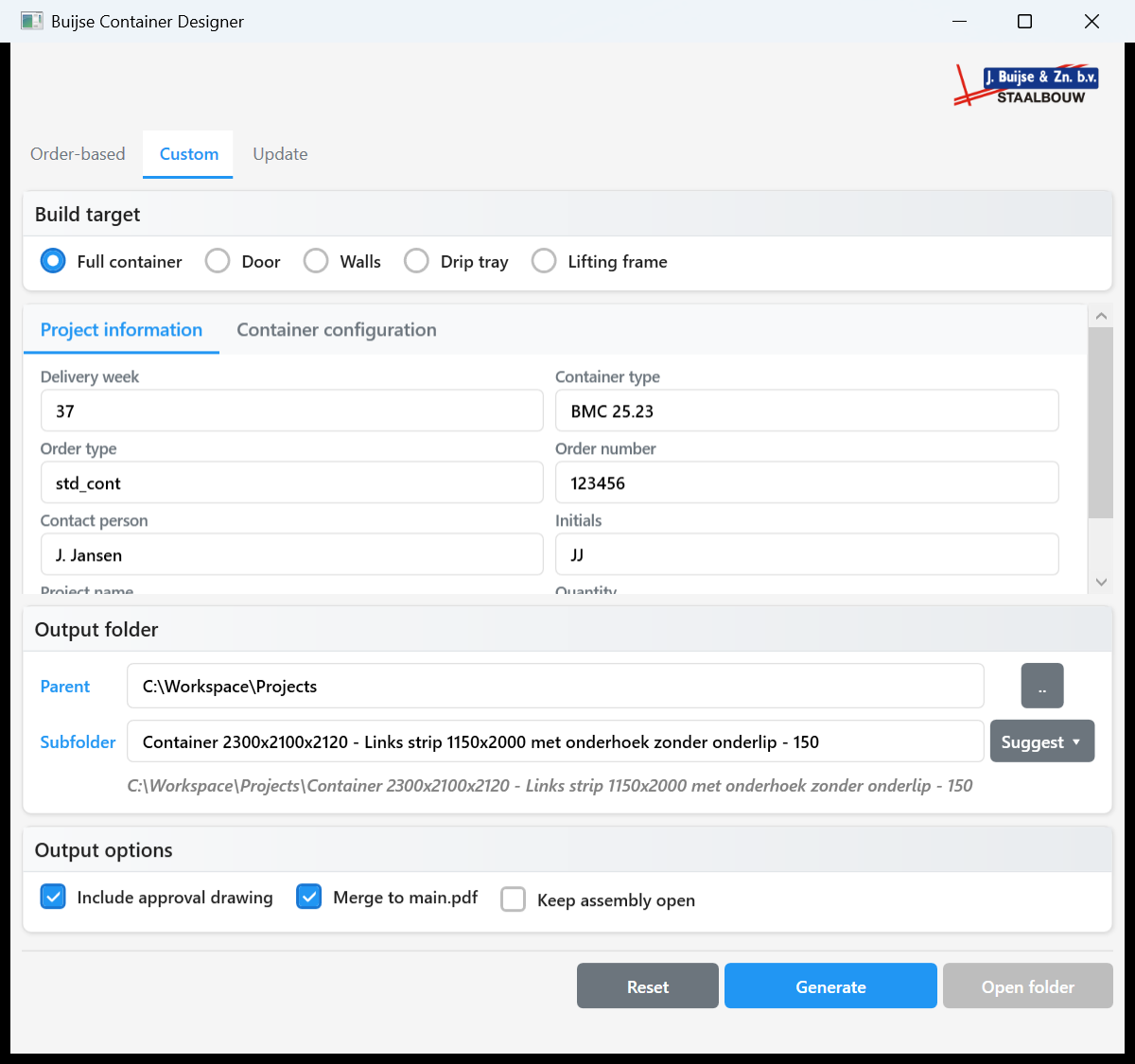
Task: Click the Open folder button
Action: [1028, 986]
